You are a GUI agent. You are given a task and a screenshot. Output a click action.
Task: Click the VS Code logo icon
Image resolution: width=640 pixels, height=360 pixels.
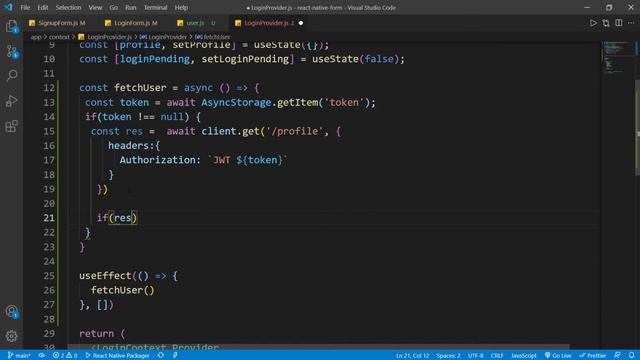point(9,7)
